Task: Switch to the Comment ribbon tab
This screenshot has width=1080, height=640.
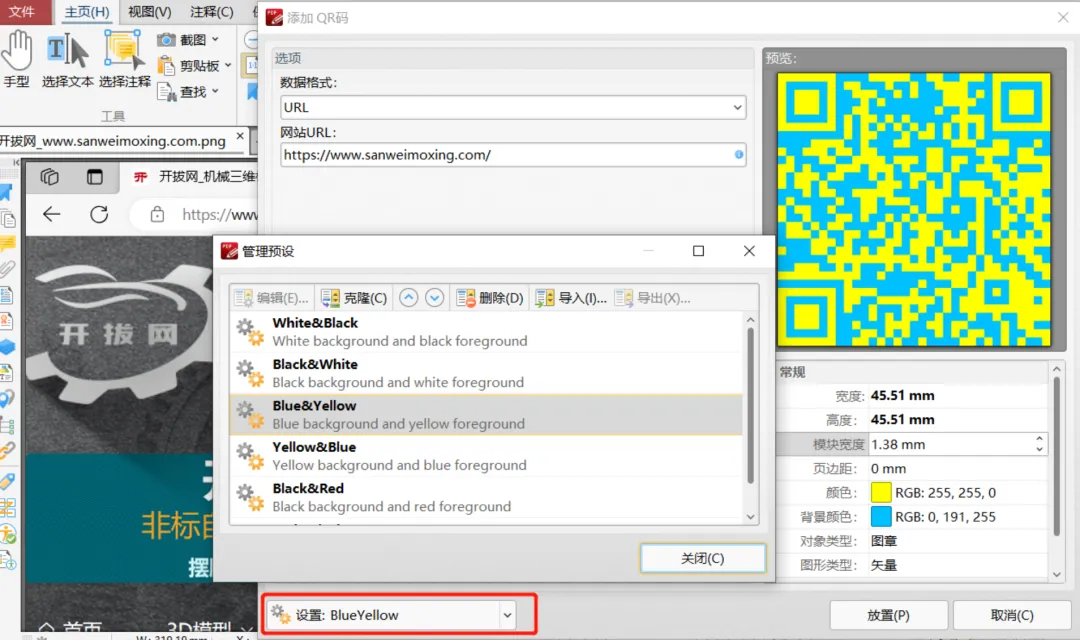Action: (211, 12)
